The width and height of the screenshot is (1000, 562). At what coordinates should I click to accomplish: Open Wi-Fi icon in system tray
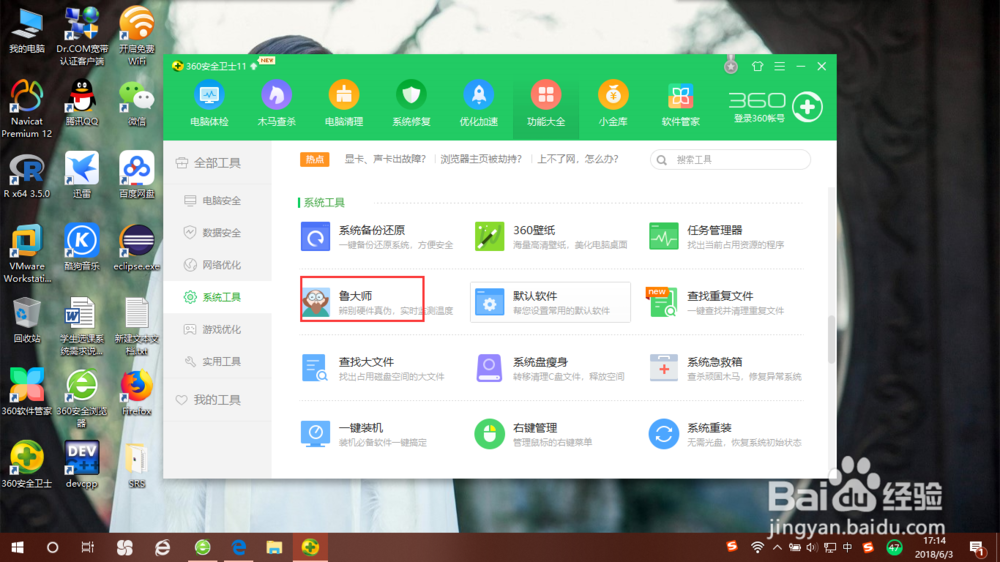[757, 547]
